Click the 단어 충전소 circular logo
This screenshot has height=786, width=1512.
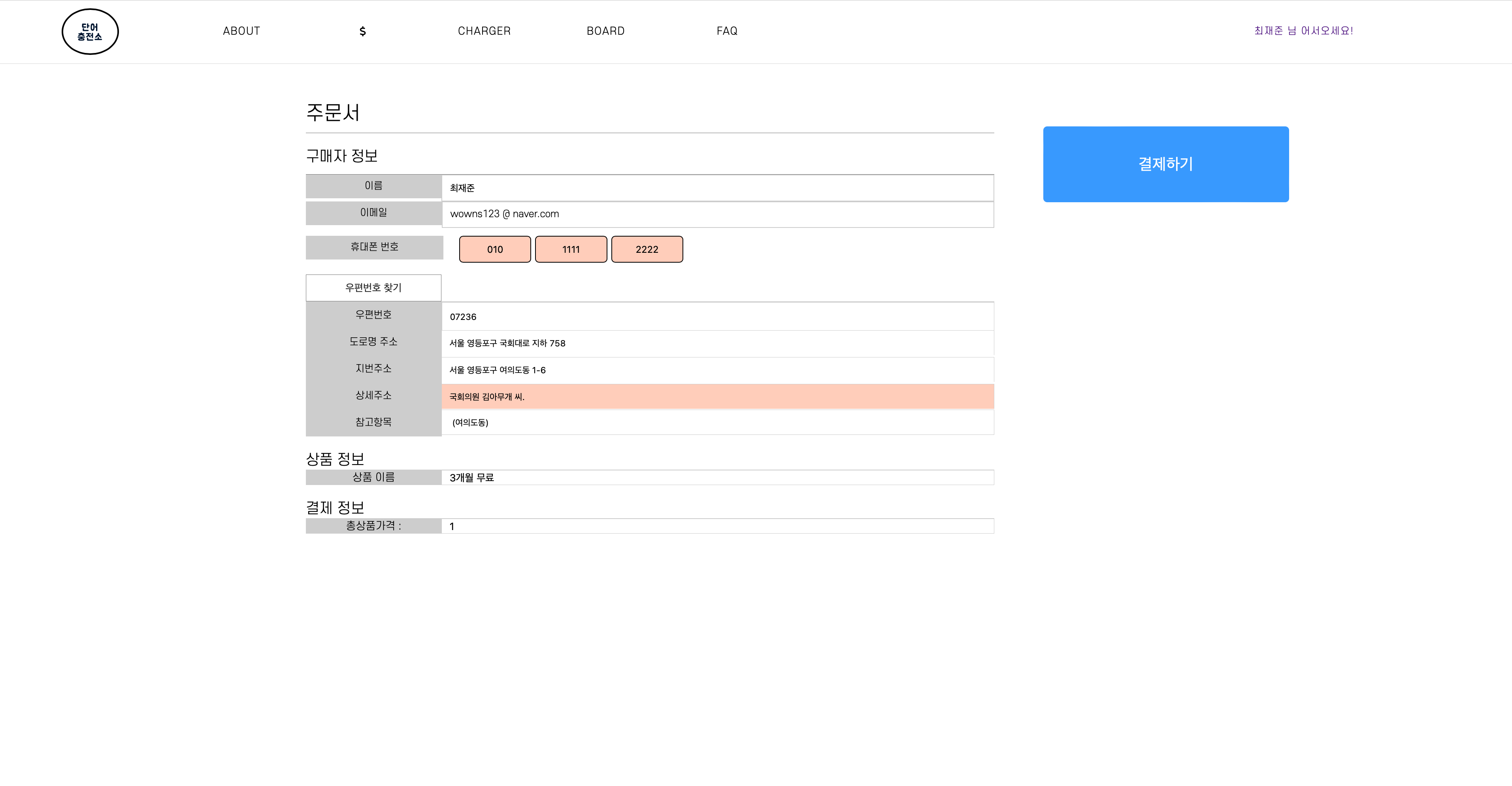(90, 32)
